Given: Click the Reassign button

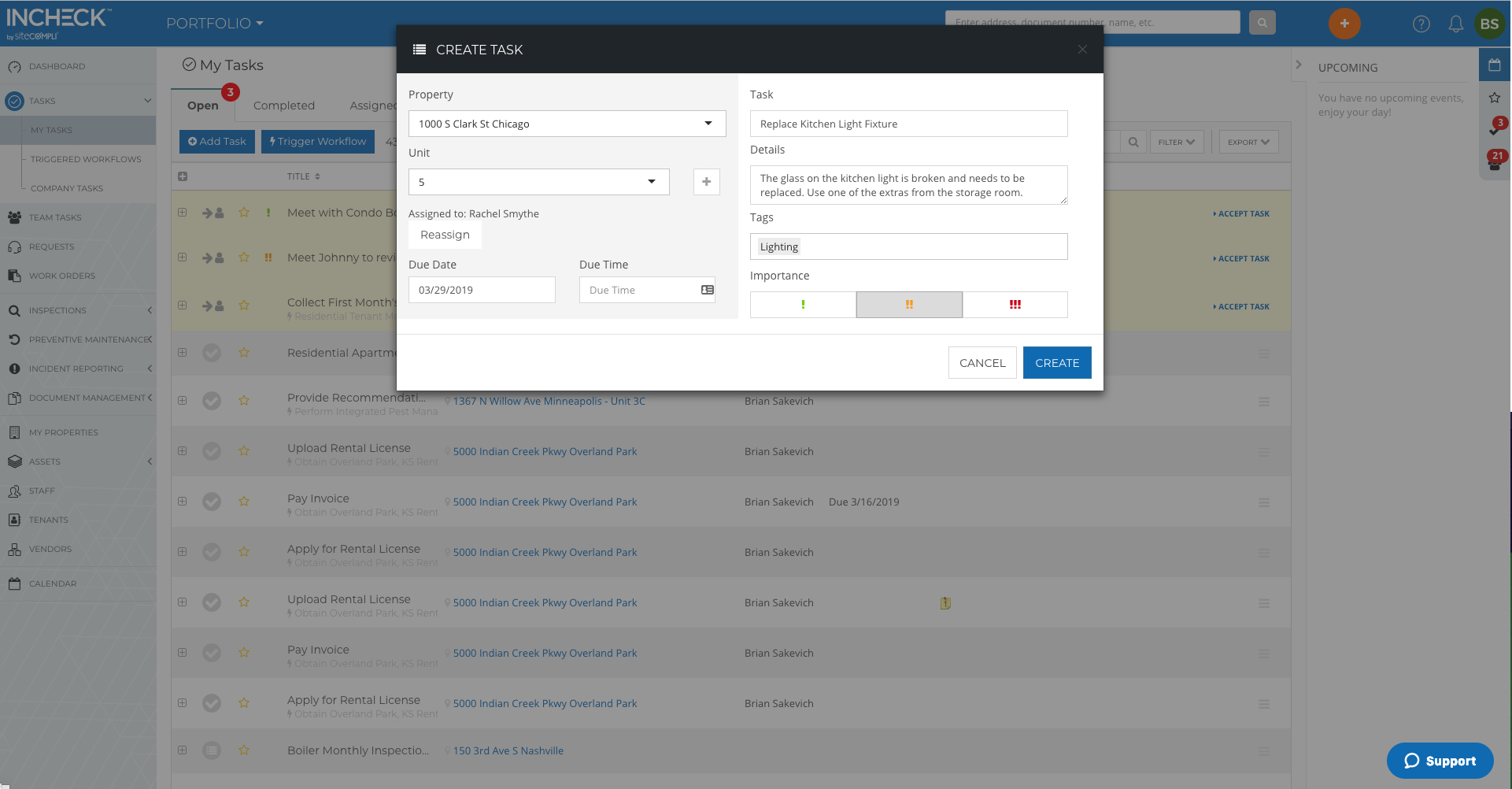Looking at the screenshot, I should 445,235.
